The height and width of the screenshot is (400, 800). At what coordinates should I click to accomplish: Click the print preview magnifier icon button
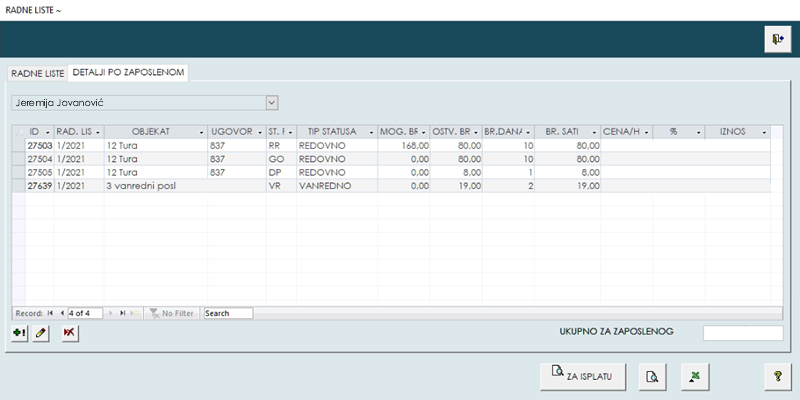pyautogui.click(x=651, y=376)
